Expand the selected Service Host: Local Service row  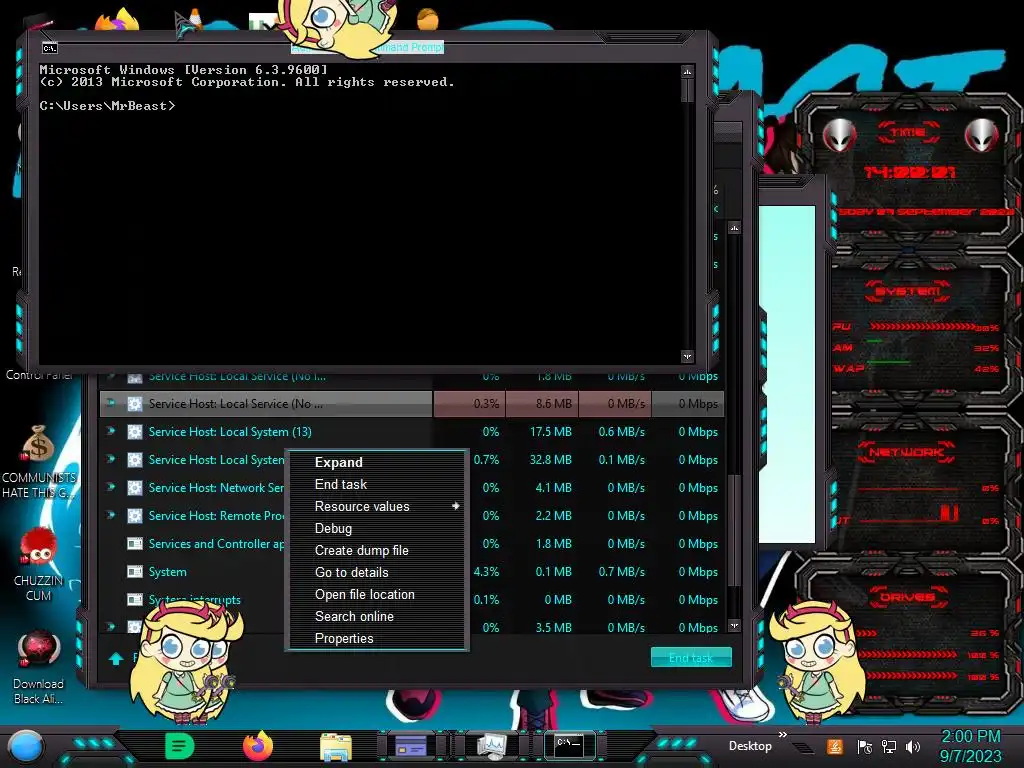(x=111, y=403)
